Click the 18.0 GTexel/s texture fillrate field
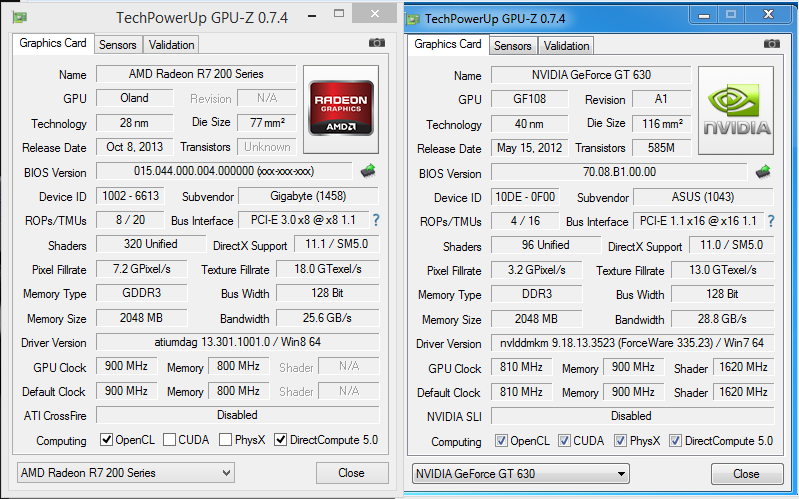Screen dimensions: 799x499 click(x=328, y=269)
